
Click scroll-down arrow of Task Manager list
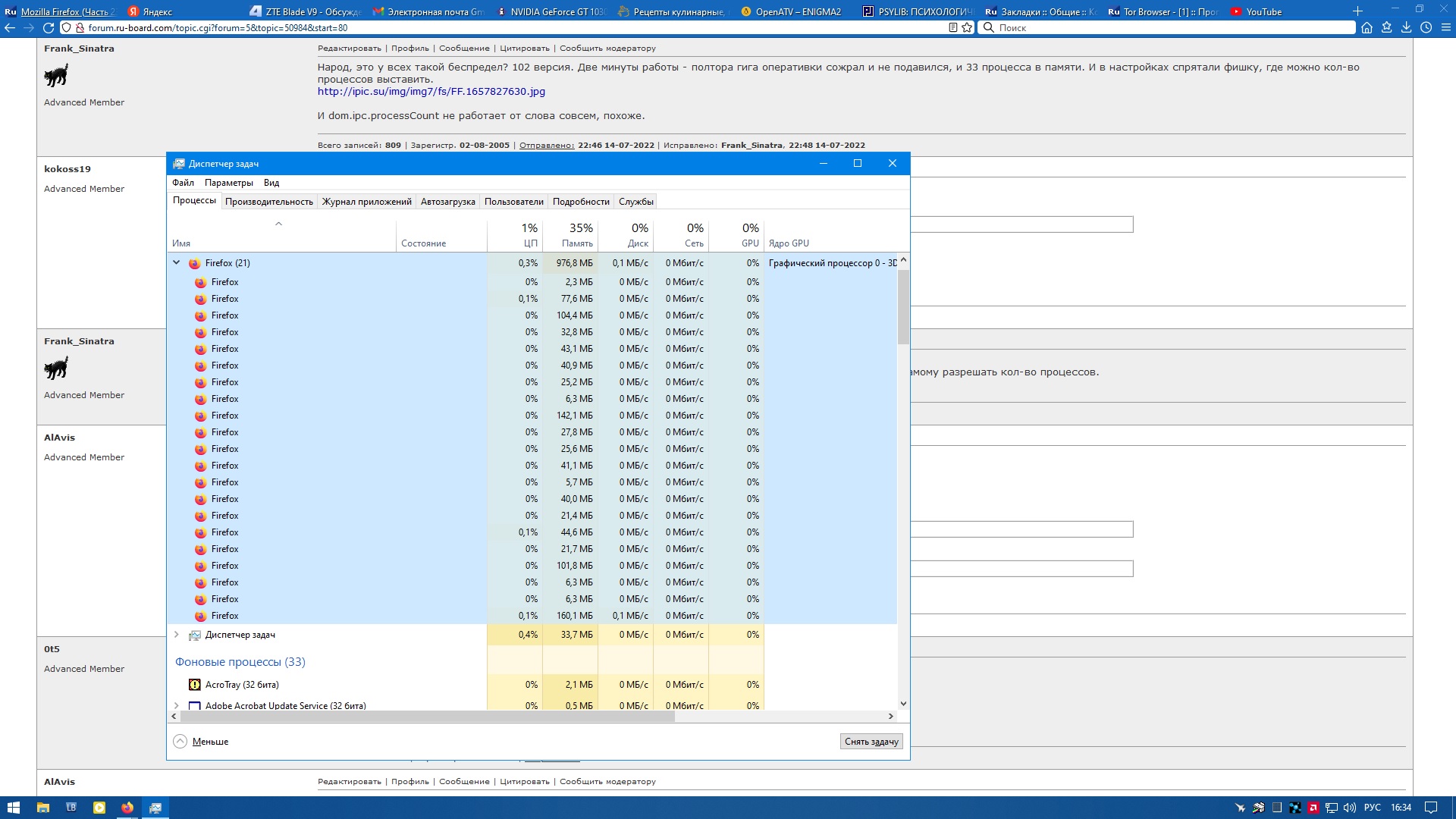click(903, 704)
